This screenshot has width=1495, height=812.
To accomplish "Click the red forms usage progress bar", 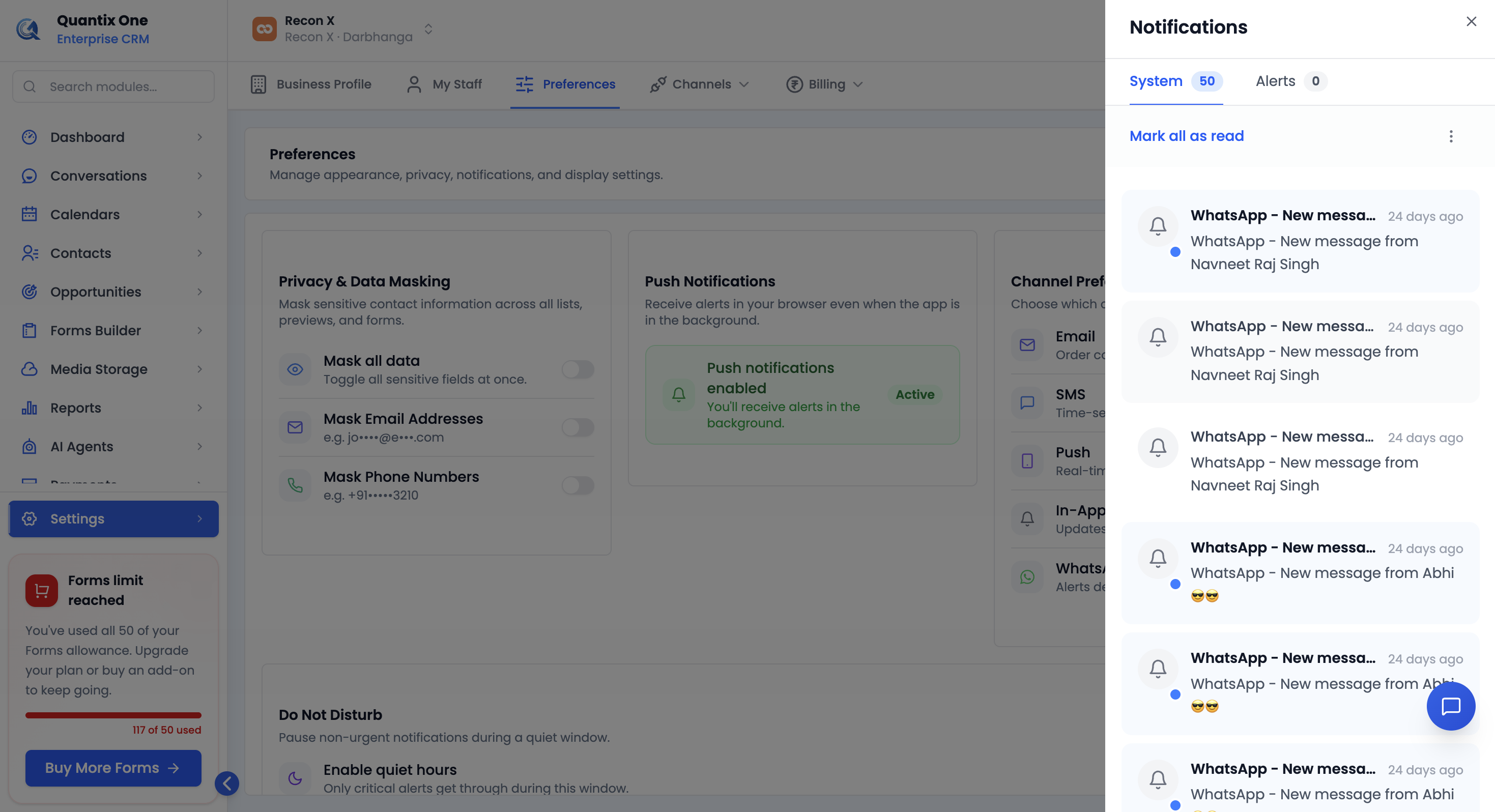I will coord(113,715).
